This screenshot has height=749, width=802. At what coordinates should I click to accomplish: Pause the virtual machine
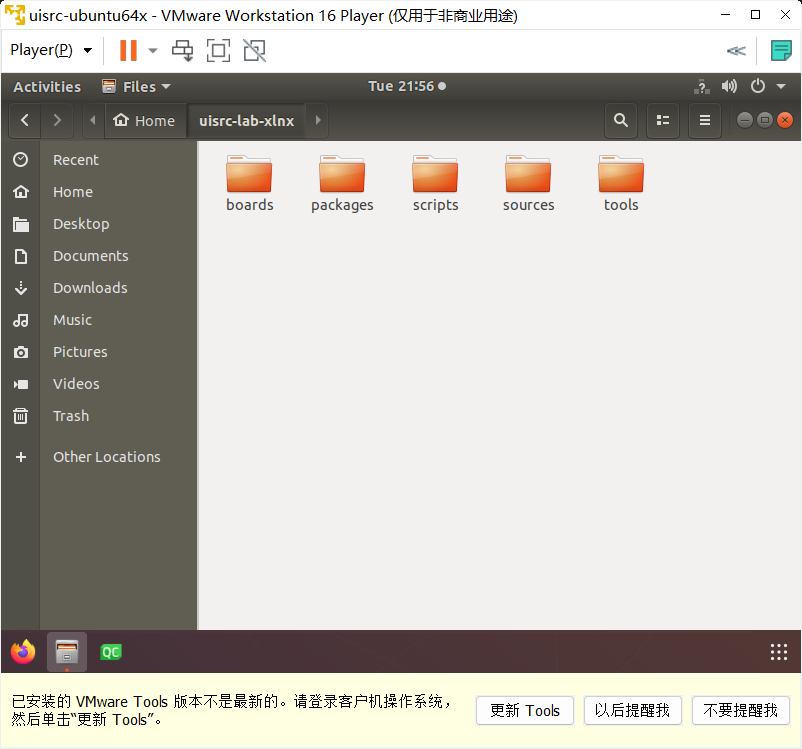click(x=128, y=50)
